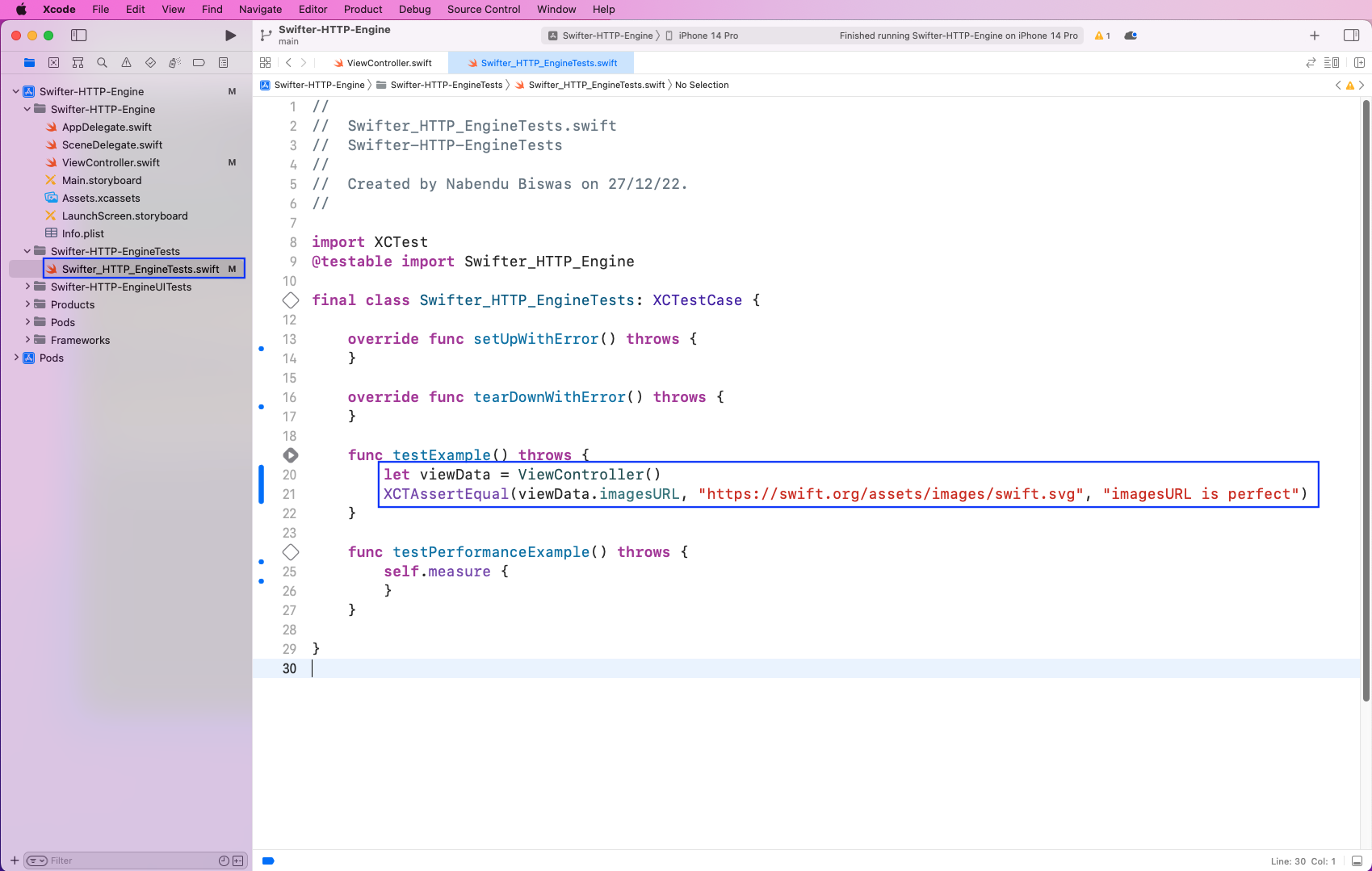Jump to next issue in jump bar

pyautogui.click(x=1362, y=85)
